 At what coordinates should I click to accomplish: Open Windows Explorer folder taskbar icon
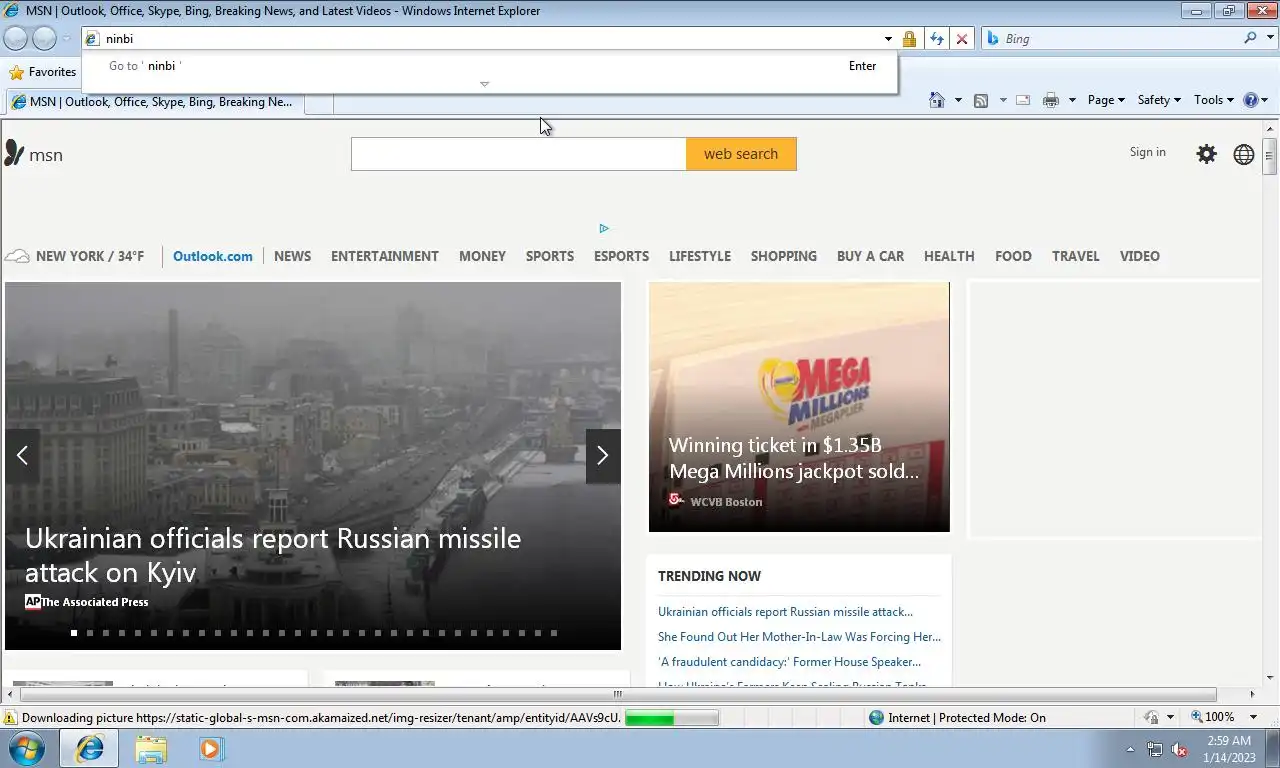(x=151, y=748)
